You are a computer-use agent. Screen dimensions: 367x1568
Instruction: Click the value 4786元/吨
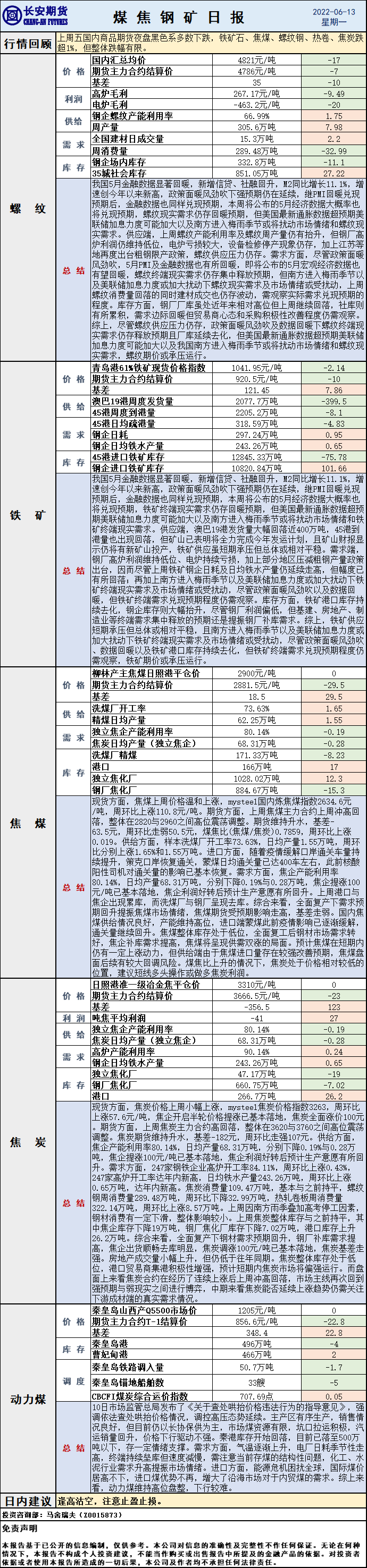click(x=257, y=71)
